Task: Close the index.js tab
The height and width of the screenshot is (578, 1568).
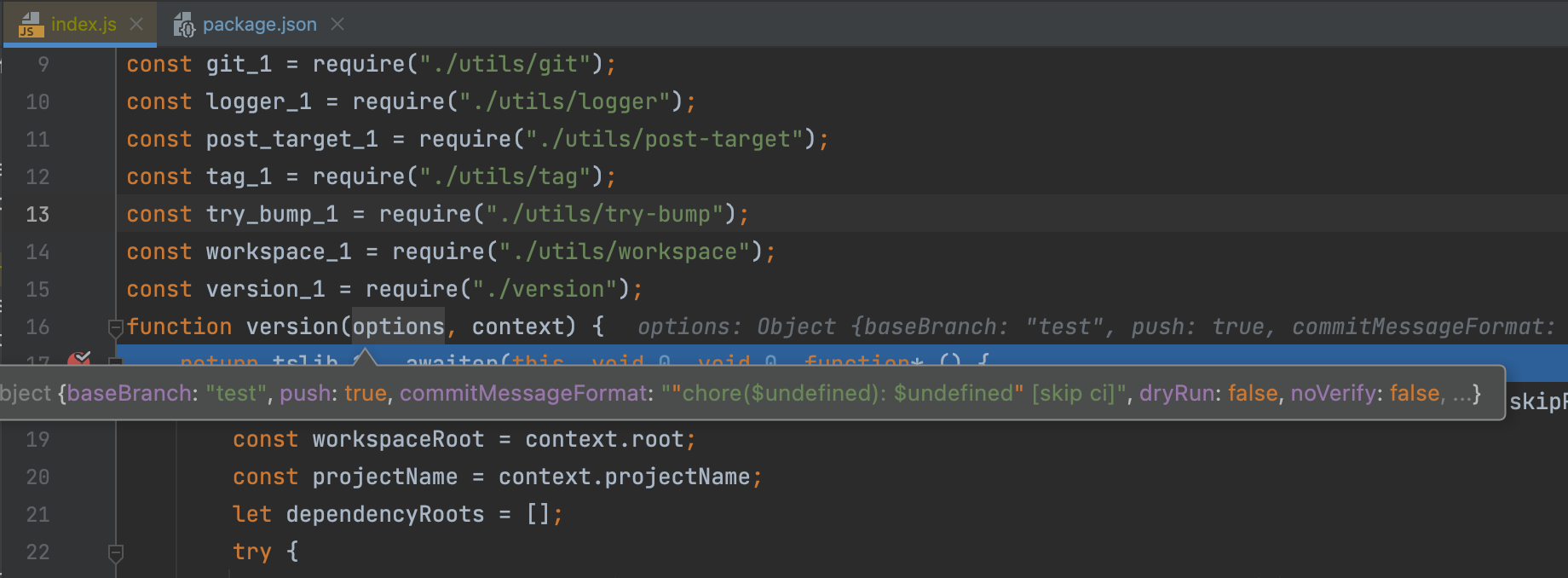Action: (x=136, y=24)
